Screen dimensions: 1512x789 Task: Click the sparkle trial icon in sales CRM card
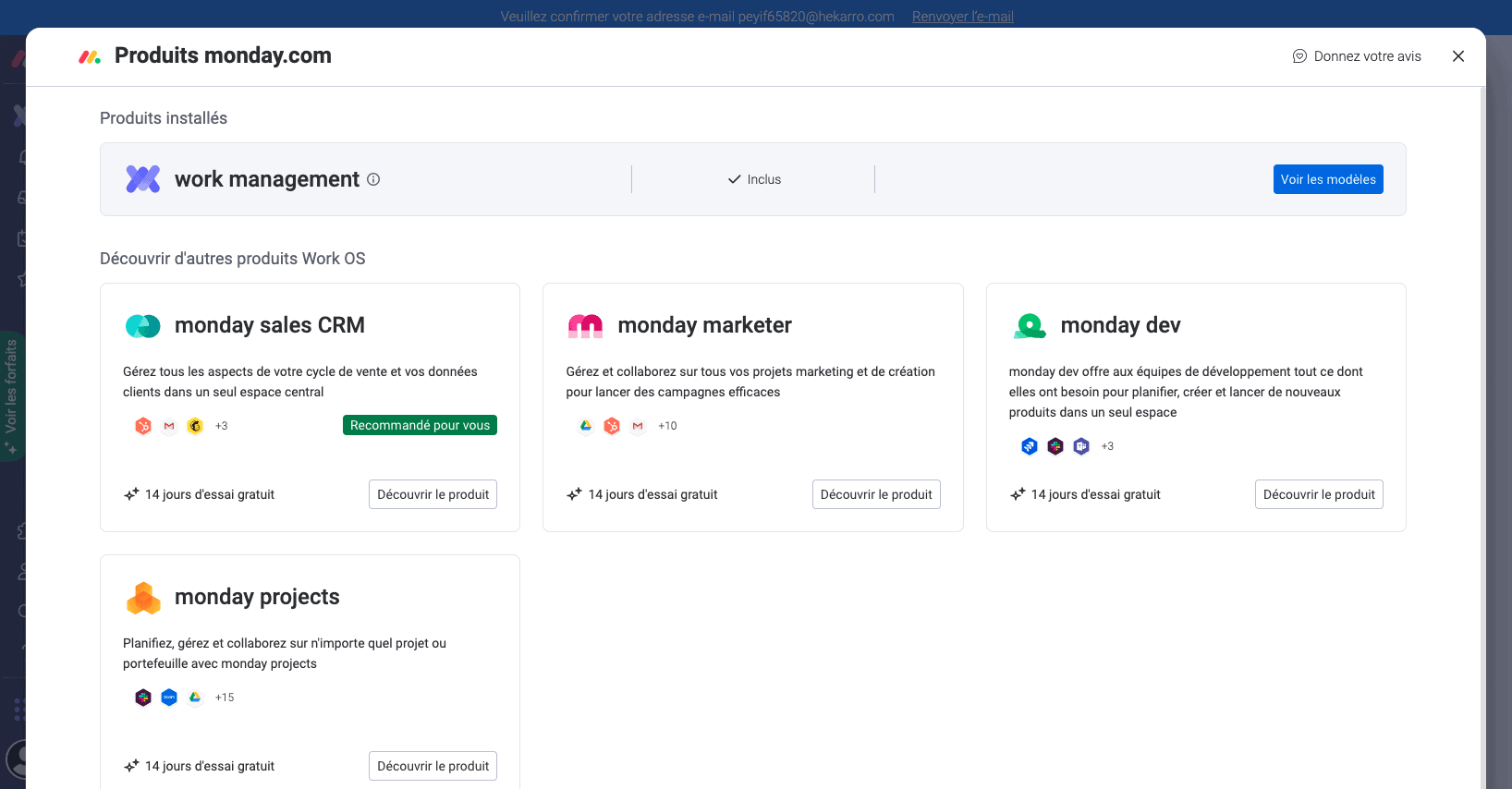click(x=131, y=494)
